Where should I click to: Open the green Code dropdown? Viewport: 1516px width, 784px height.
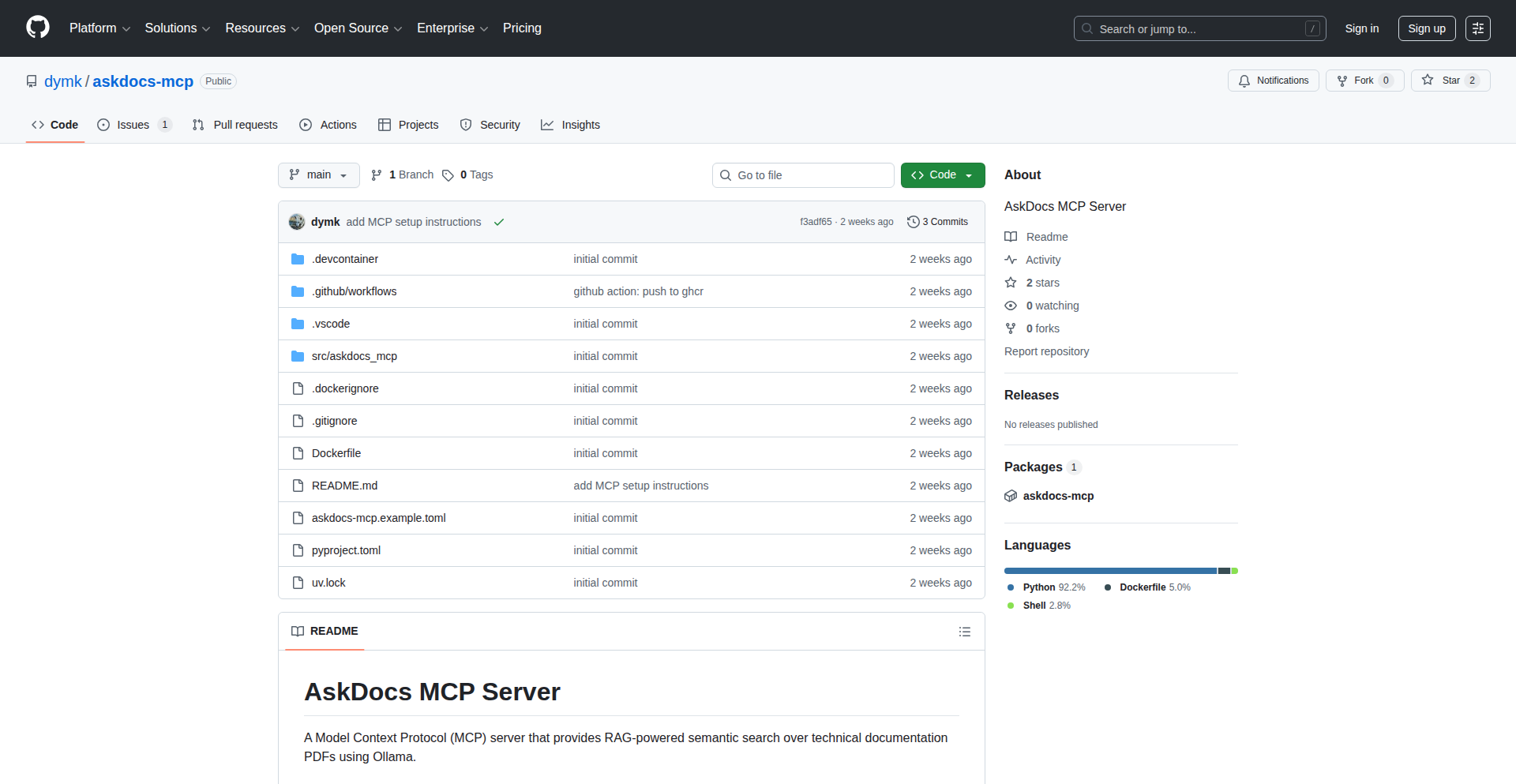click(942, 175)
